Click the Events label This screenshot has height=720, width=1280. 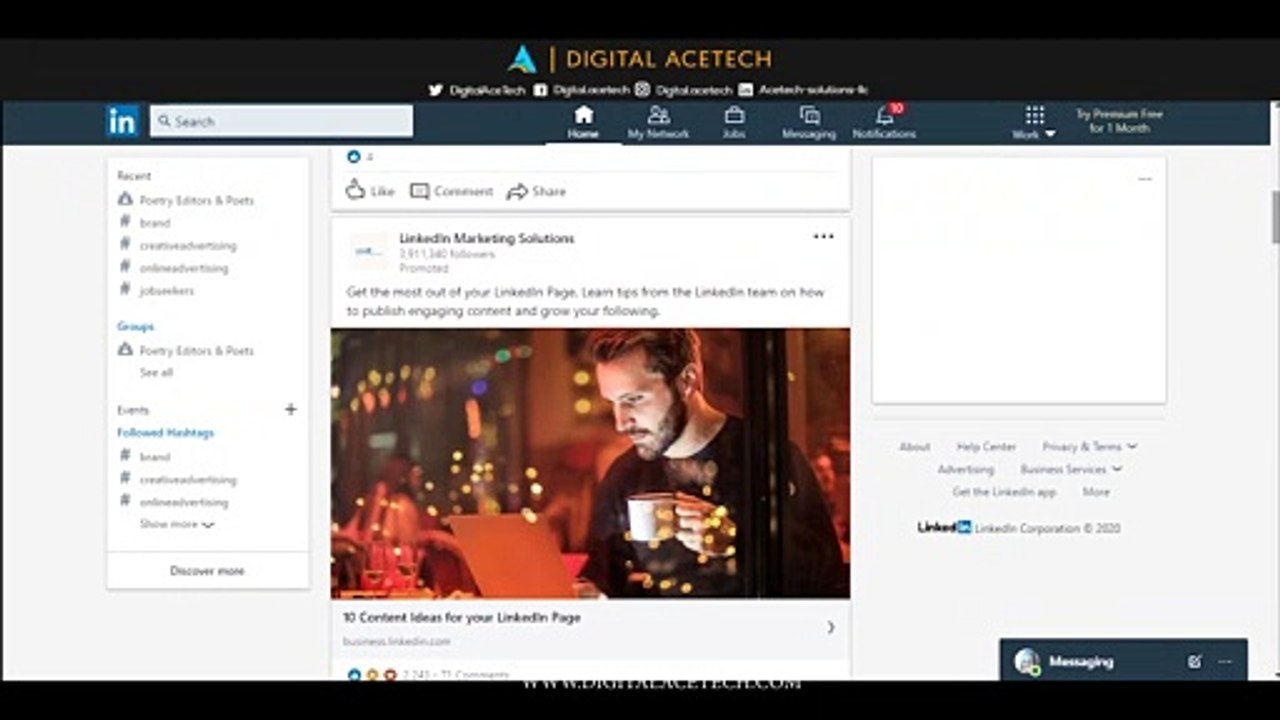[x=132, y=410]
